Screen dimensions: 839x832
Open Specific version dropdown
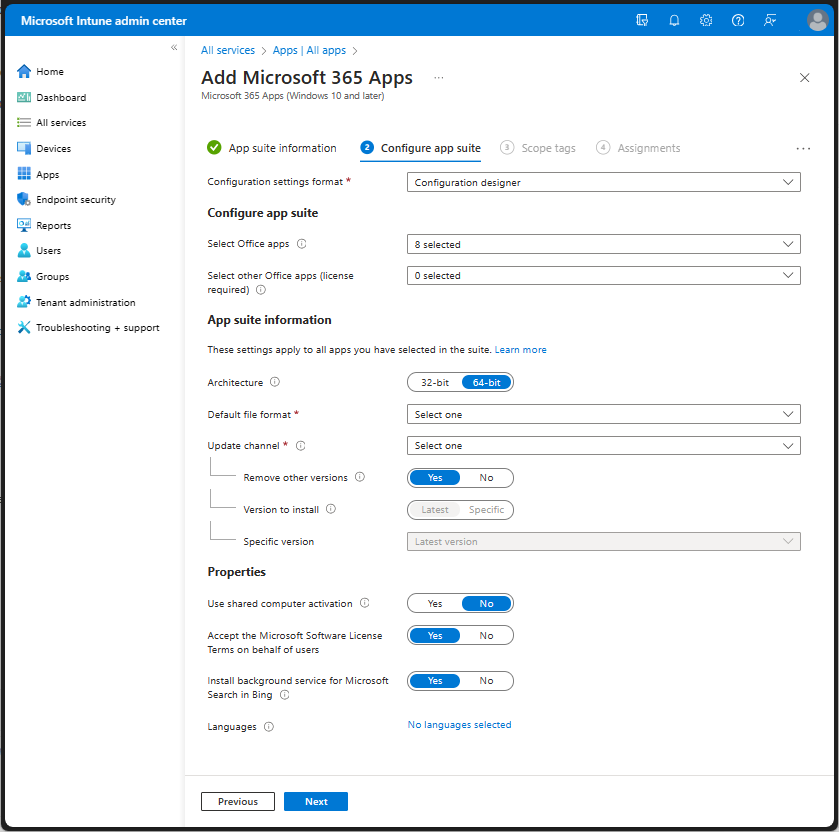tap(604, 541)
